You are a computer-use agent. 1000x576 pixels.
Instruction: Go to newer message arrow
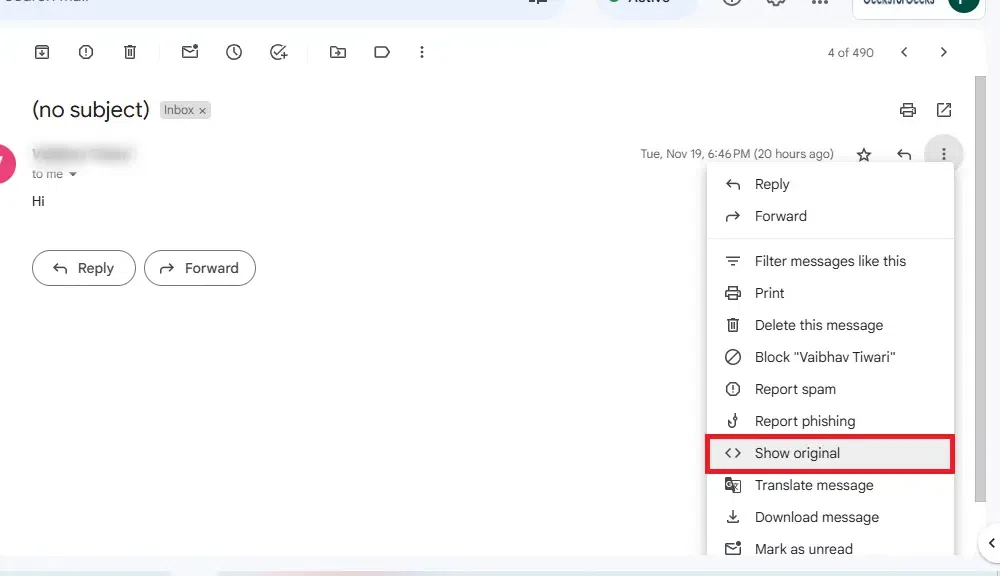point(904,52)
